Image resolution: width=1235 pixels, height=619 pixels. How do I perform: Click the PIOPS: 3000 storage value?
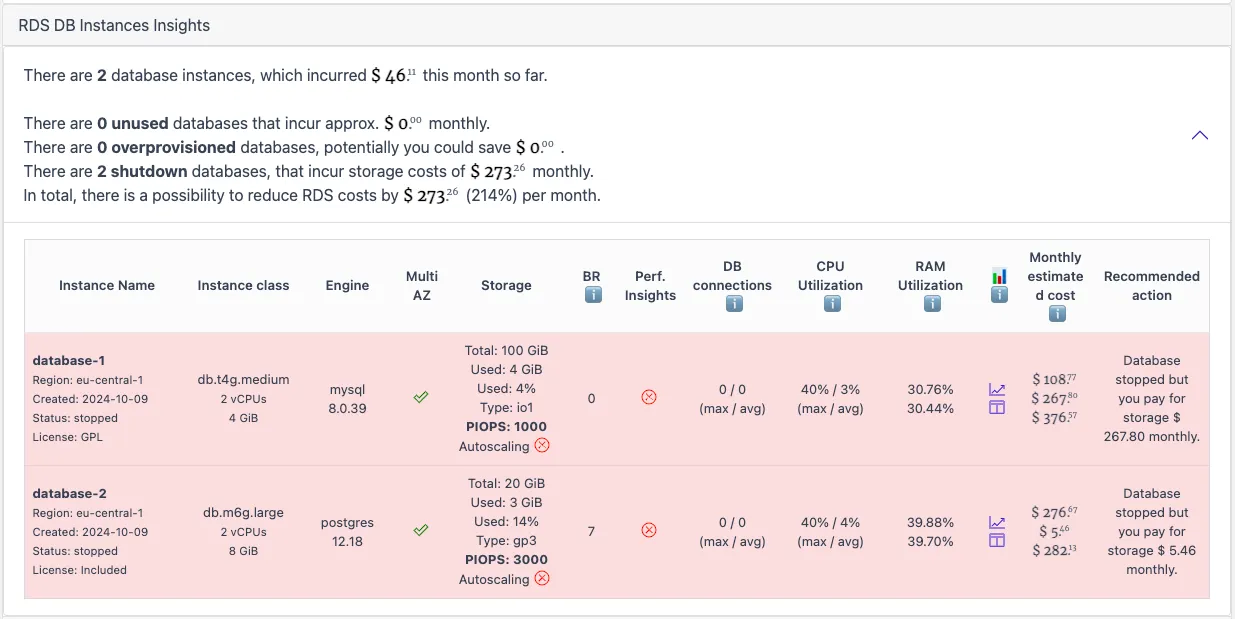coord(506,559)
